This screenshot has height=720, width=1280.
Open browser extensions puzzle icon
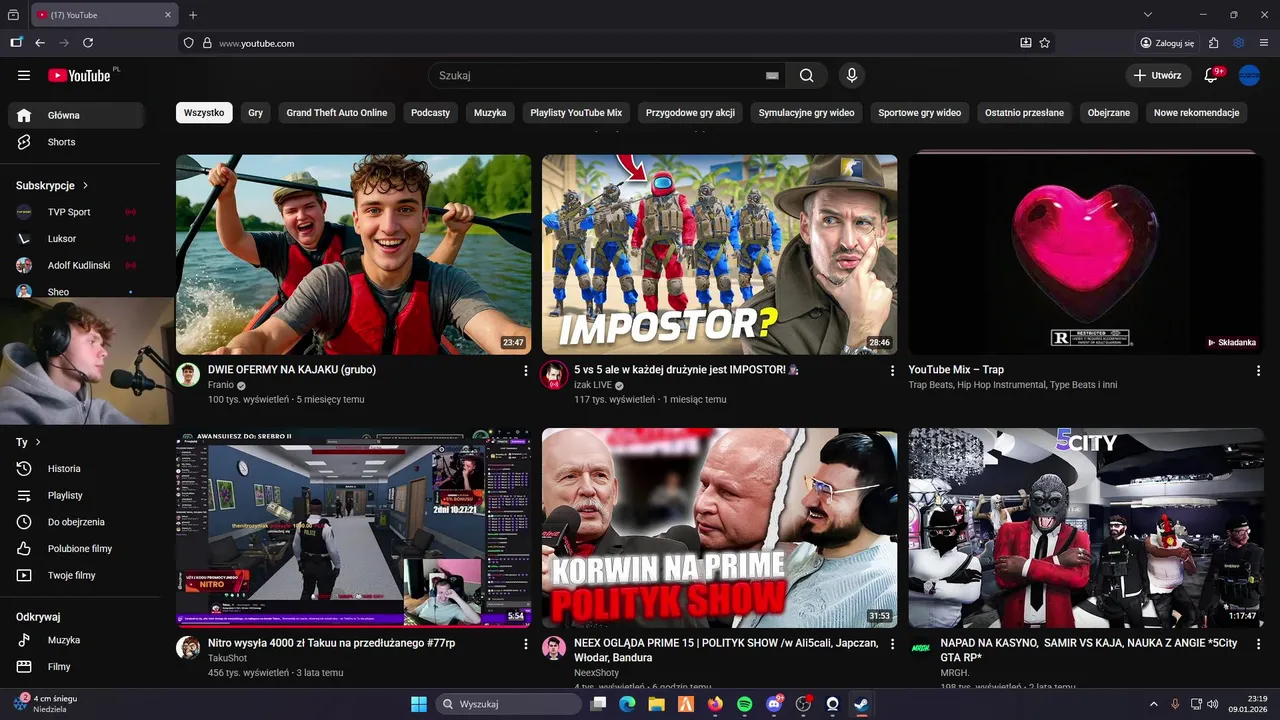pyautogui.click(x=1213, y=43)
